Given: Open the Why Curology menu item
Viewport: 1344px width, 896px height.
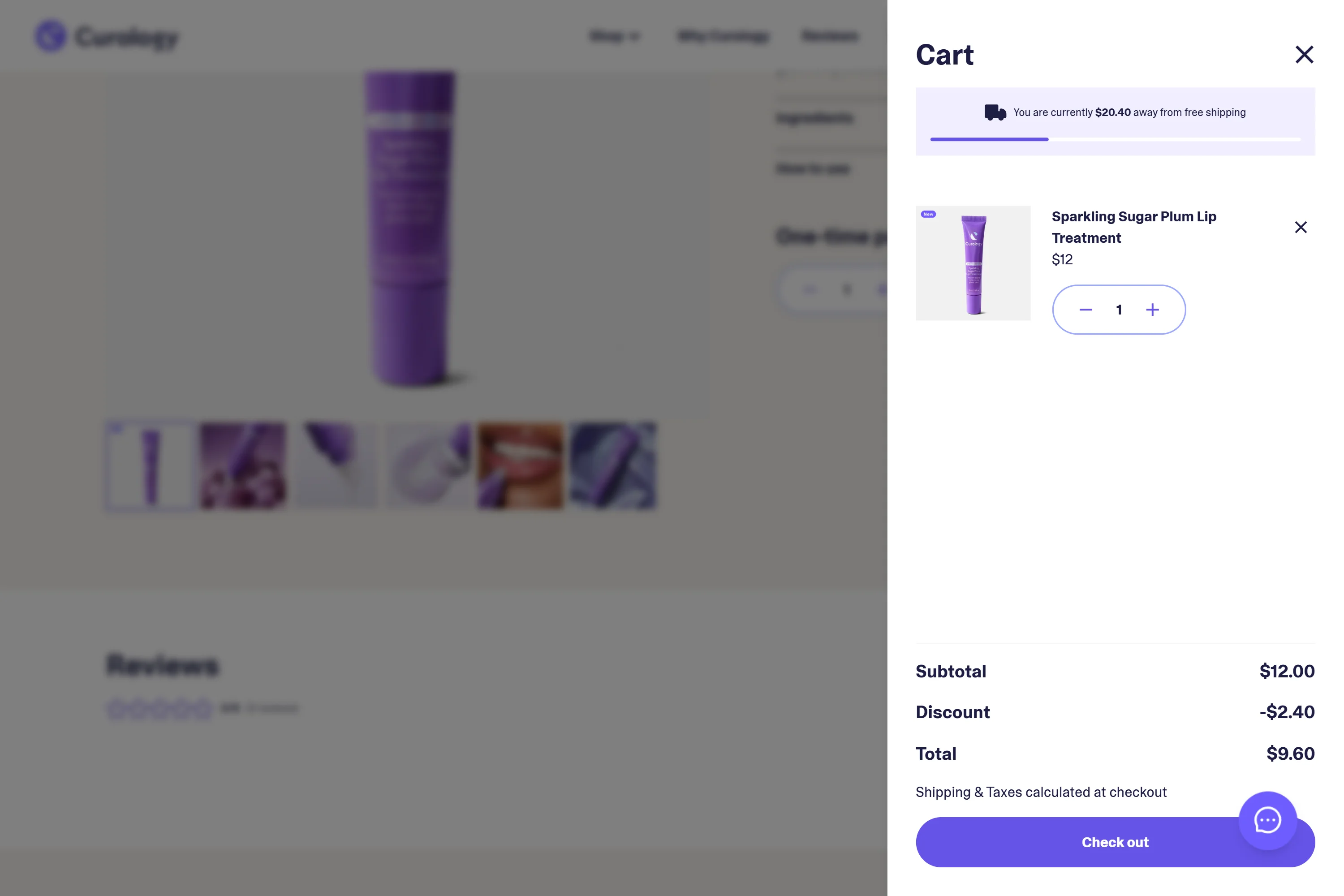Looking at the screenshot, I should (723, 37).
